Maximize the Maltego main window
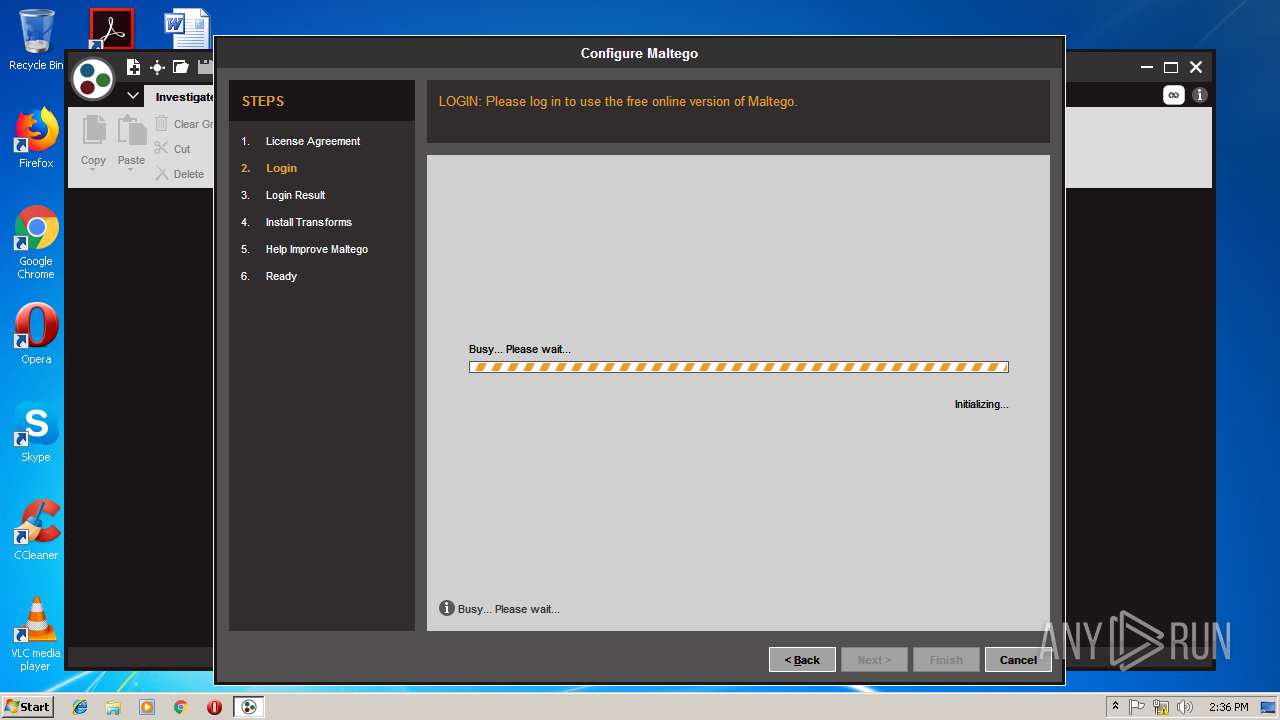This screenshot has width=1280, height=720. pos(1171,68)
